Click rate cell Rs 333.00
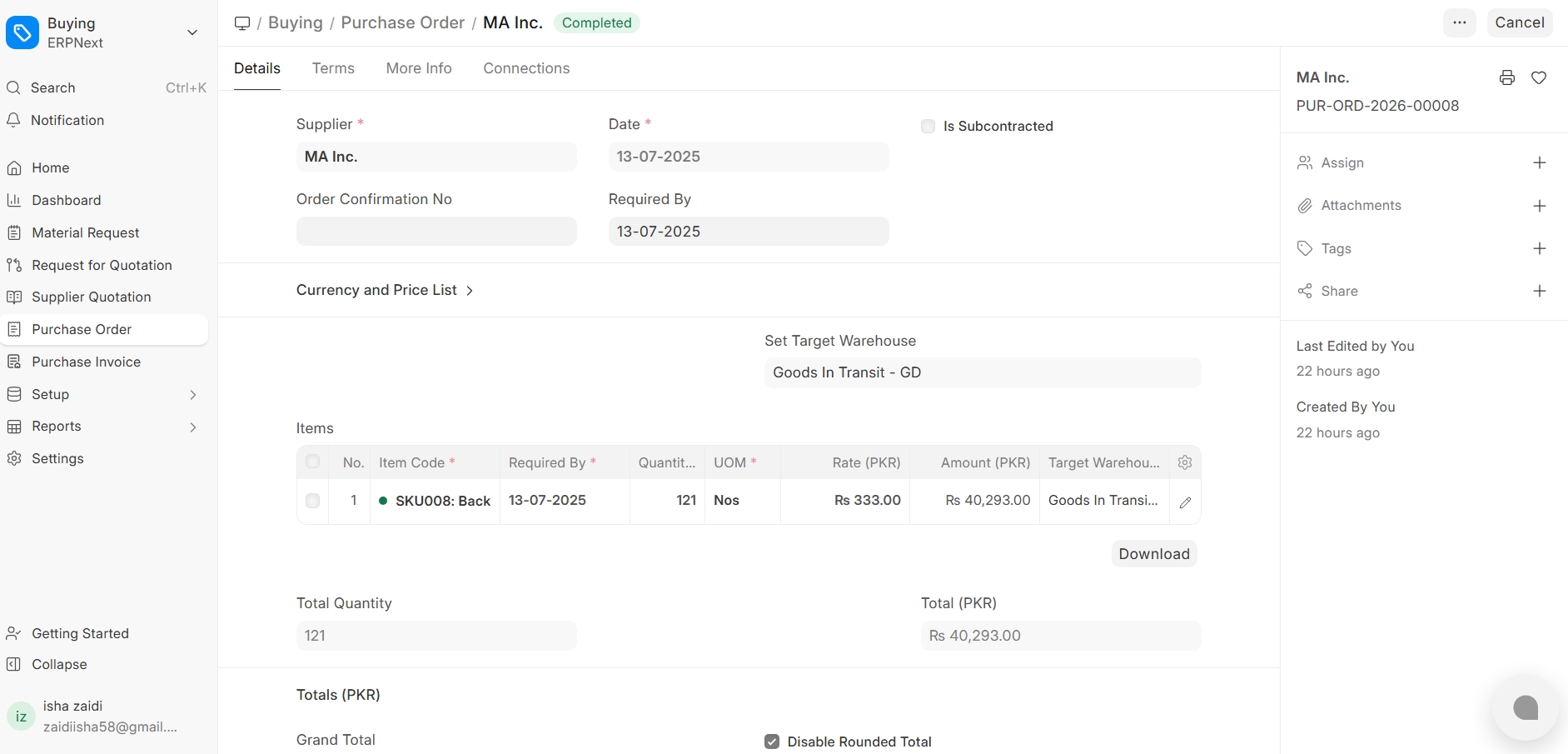The height and width of the screenshot is (754, 1568). [845, 501]
